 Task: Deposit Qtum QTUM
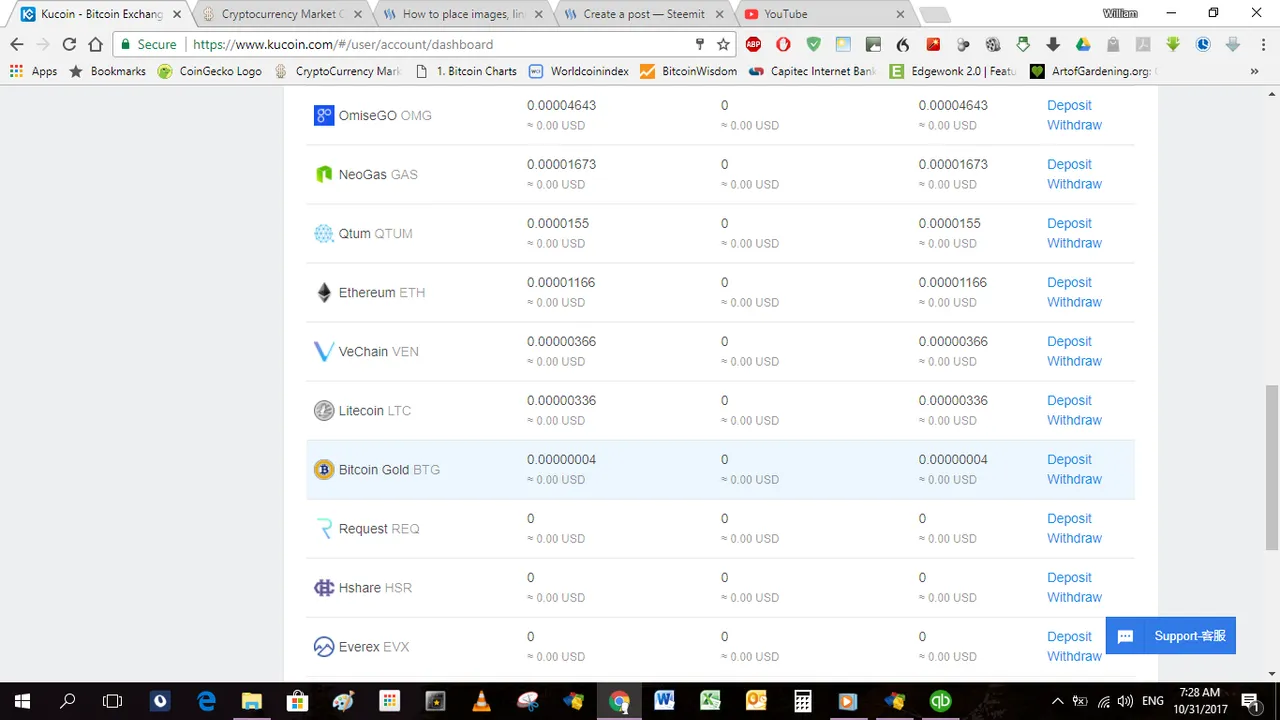point(1069,223)
